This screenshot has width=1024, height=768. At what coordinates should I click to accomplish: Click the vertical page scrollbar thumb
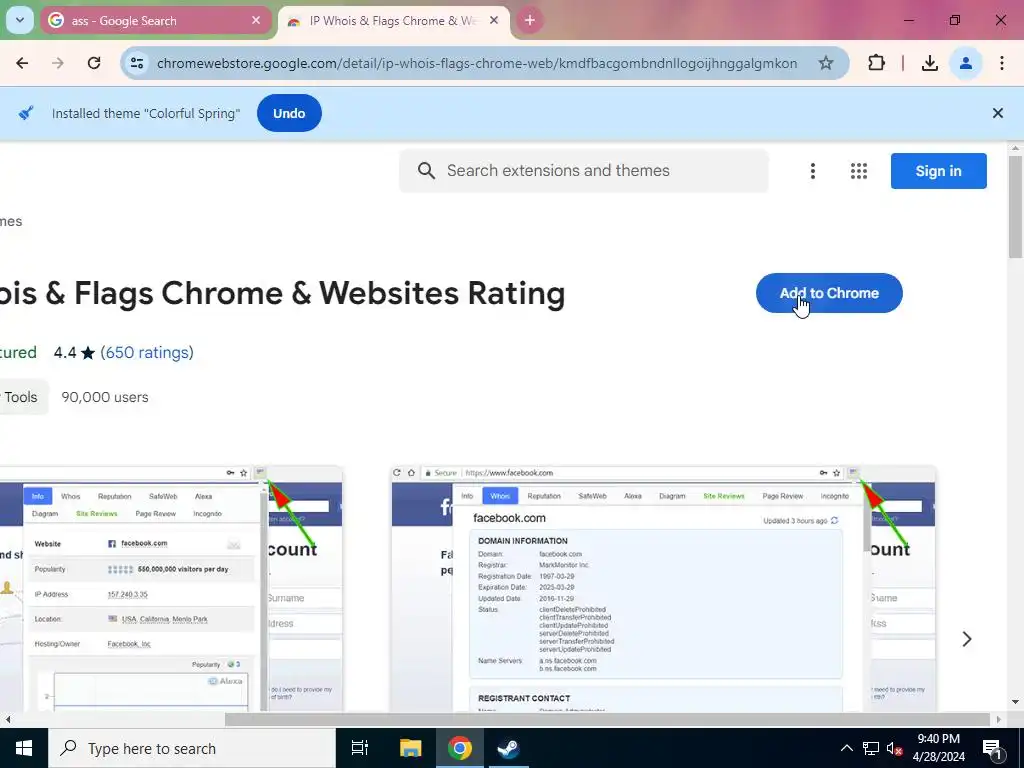click(1015, 206)
